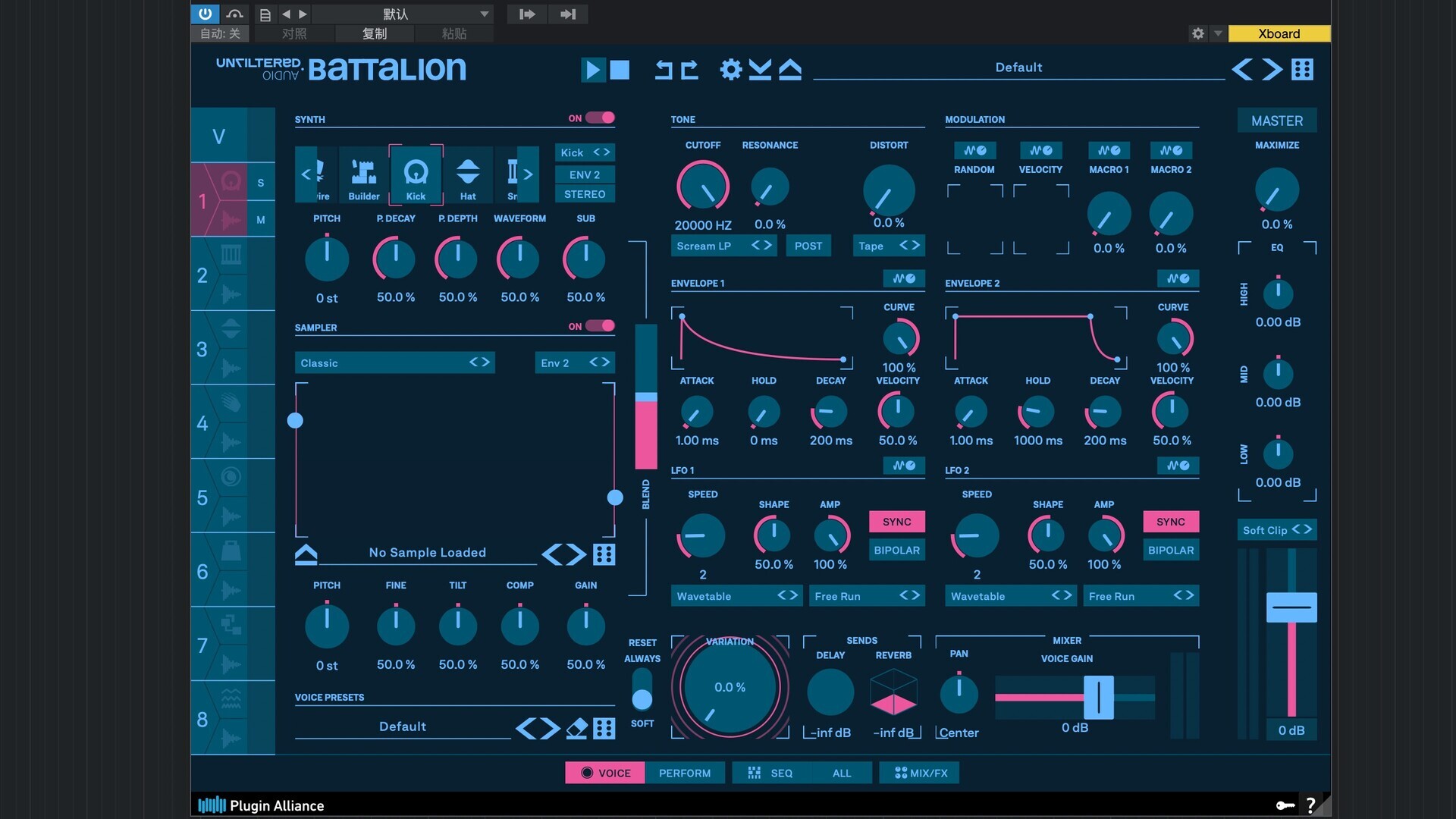This screenshot has height=819, width=1456.
Task: Go to next global preset
Action: pyautogui.click(x=1272, y=70)
